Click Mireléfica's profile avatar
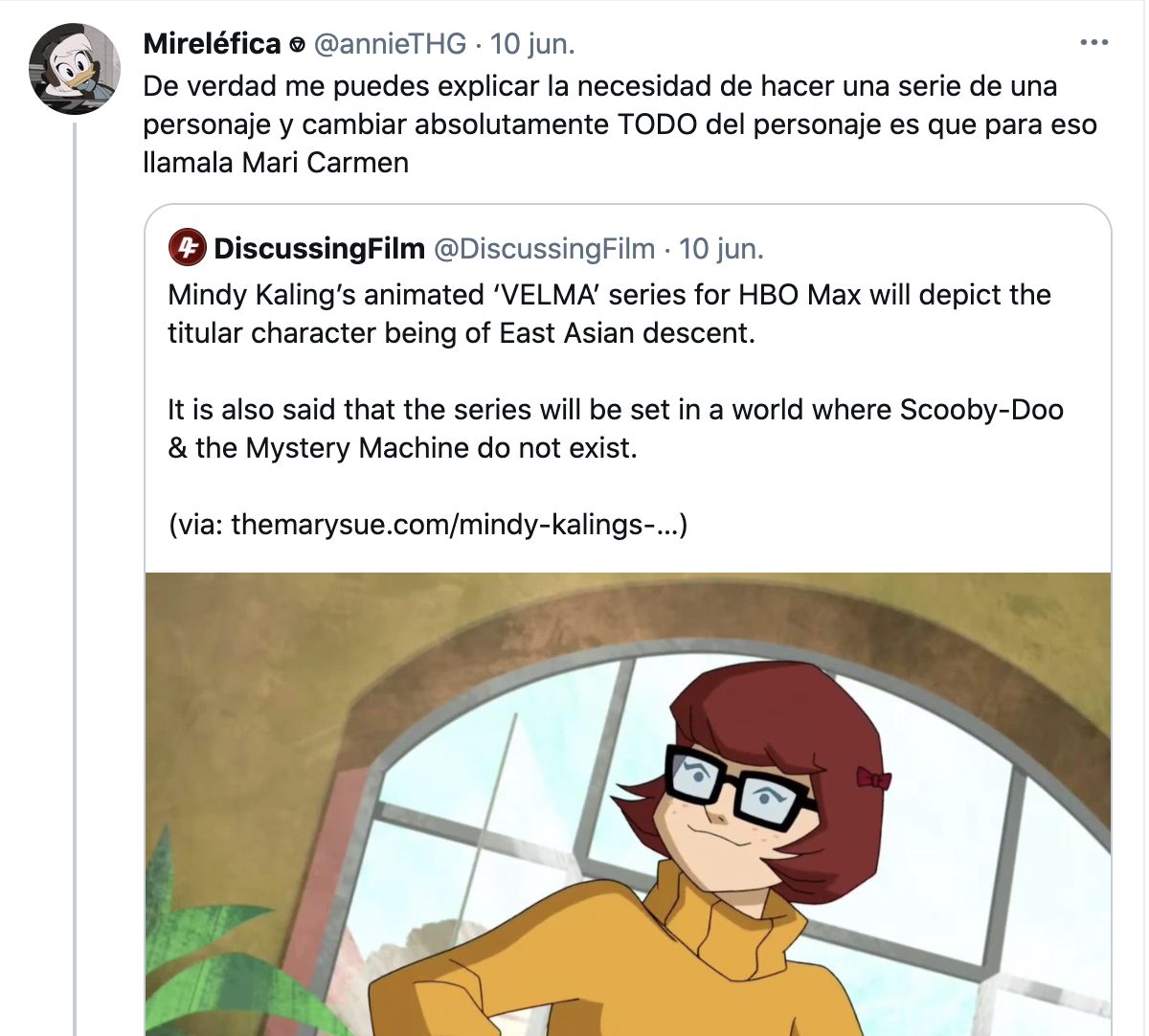The image size is (1149, 1036). pyautogui.click(x=74, y=70)
